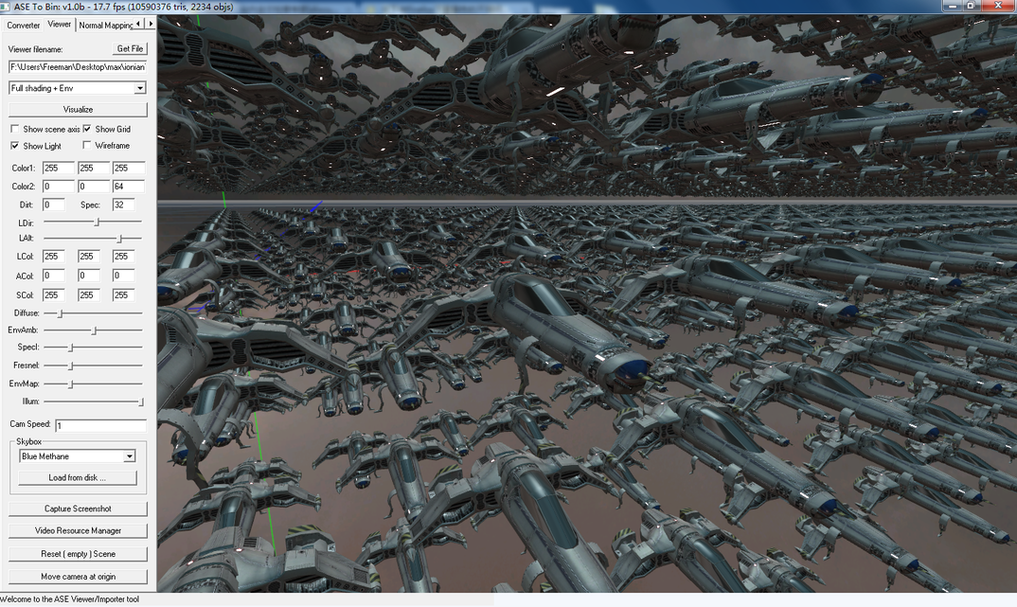Click the SCol red value field

[x=53, y=295]
